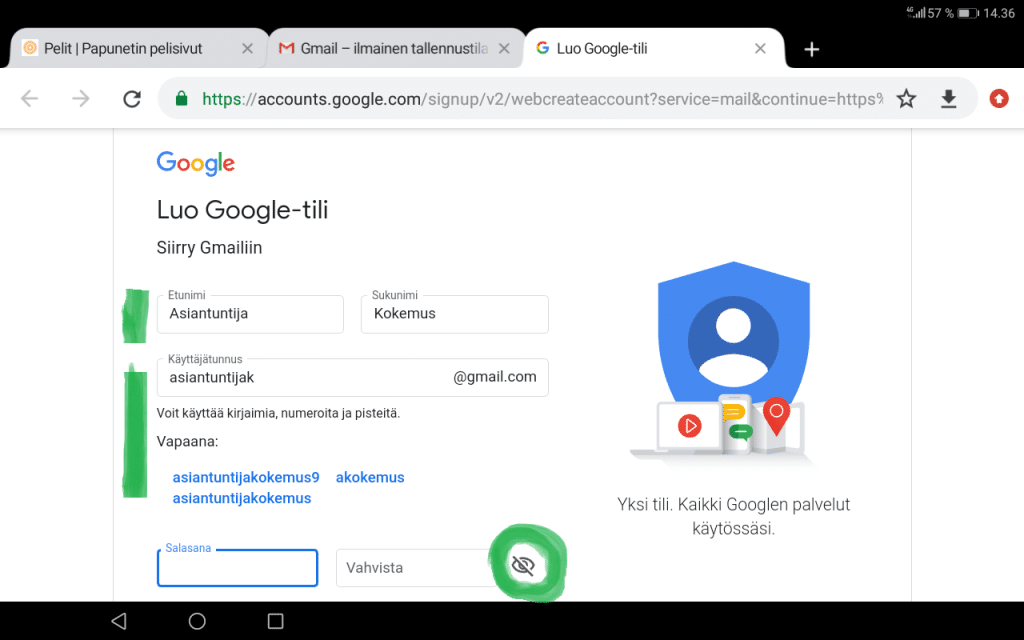Click the Etunimi first name field
This screenshot has width=1024, height=640.
pyautogui.click(x=250, y=314)
